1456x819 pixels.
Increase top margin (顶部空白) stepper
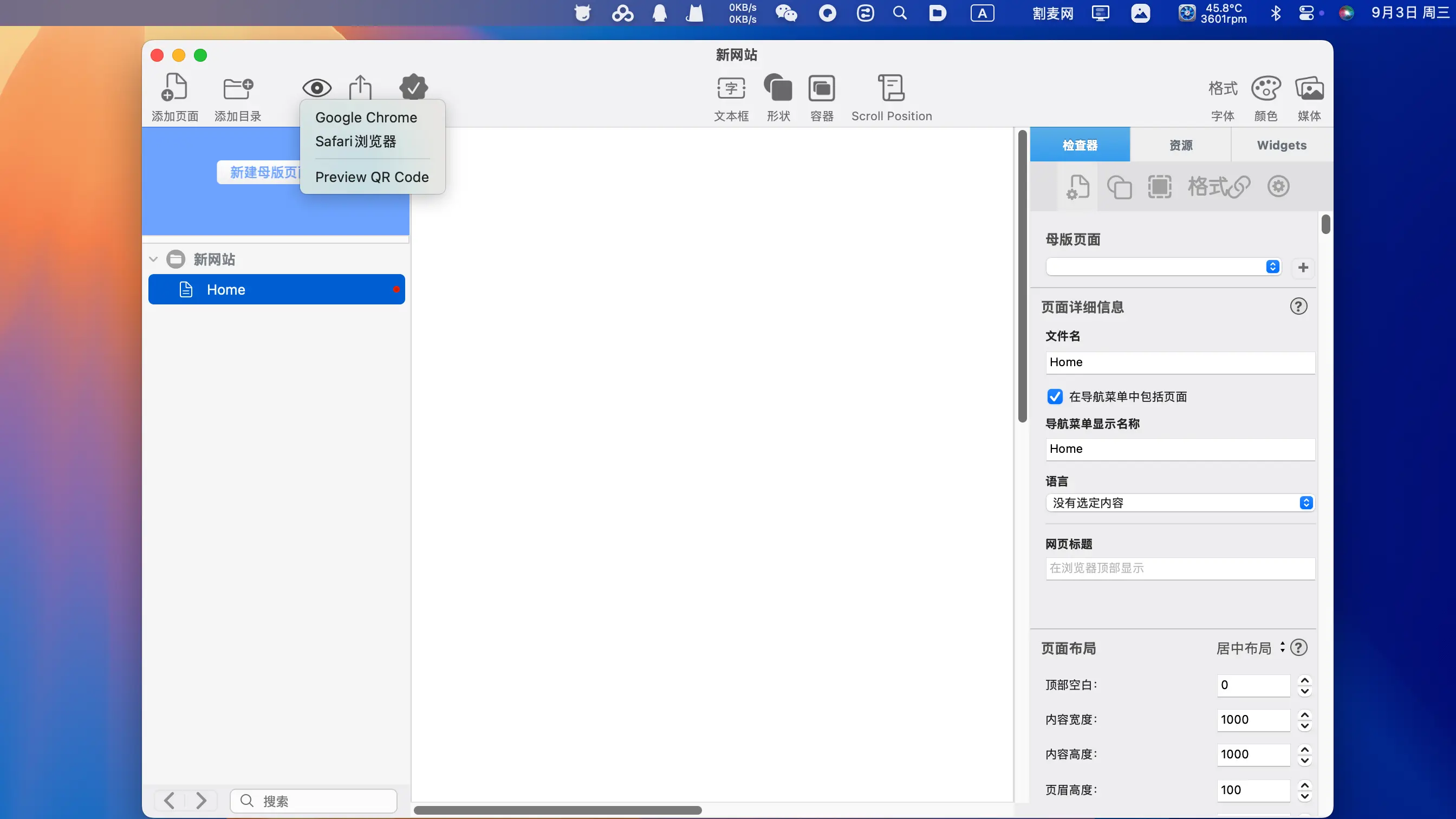1305,680
